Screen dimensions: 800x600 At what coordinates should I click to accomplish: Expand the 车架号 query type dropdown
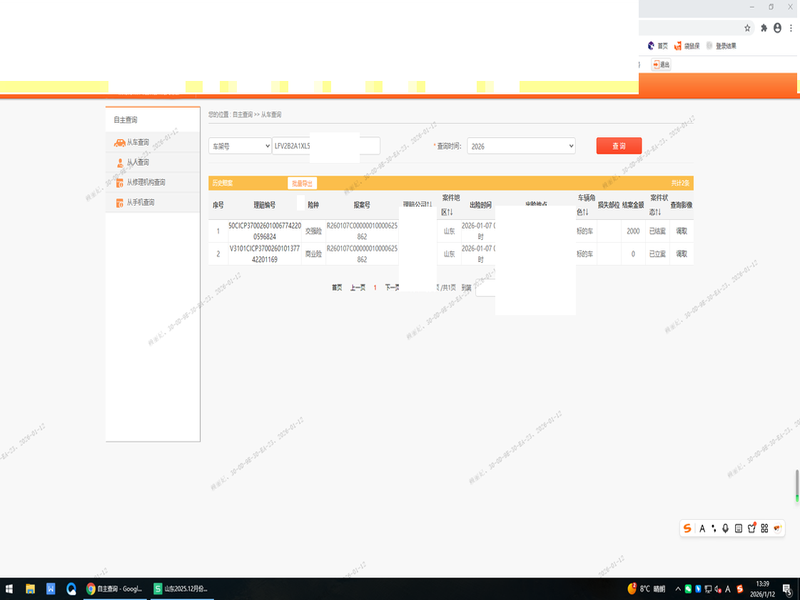pos(239,146)
